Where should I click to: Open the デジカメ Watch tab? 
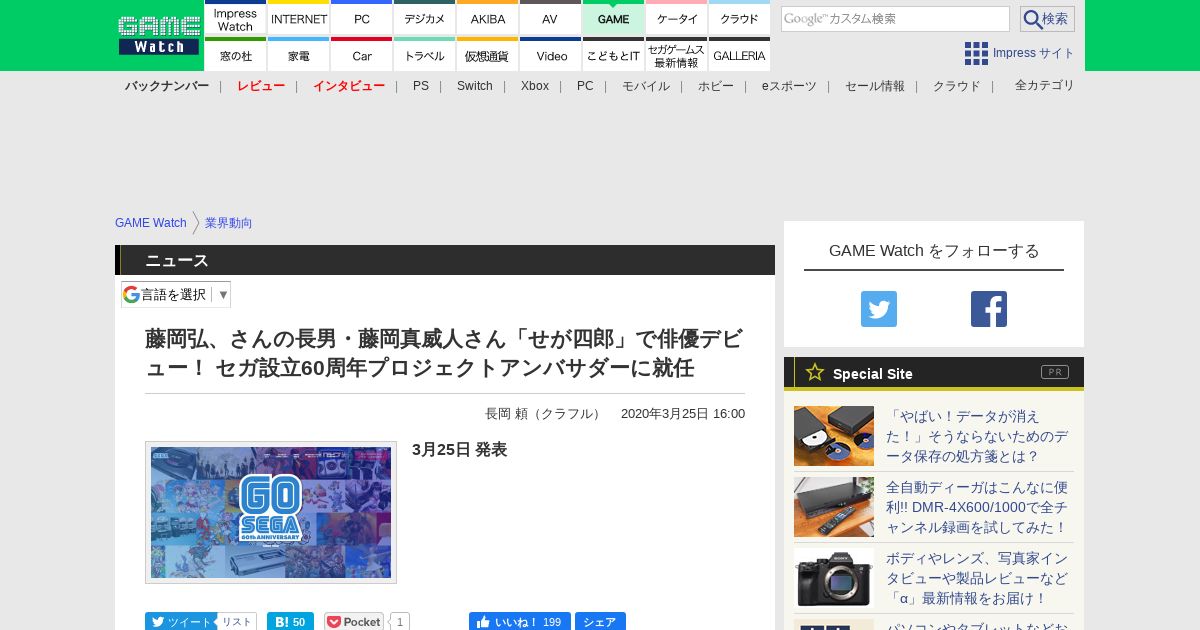pyautogui.click(x=424, y=19)
